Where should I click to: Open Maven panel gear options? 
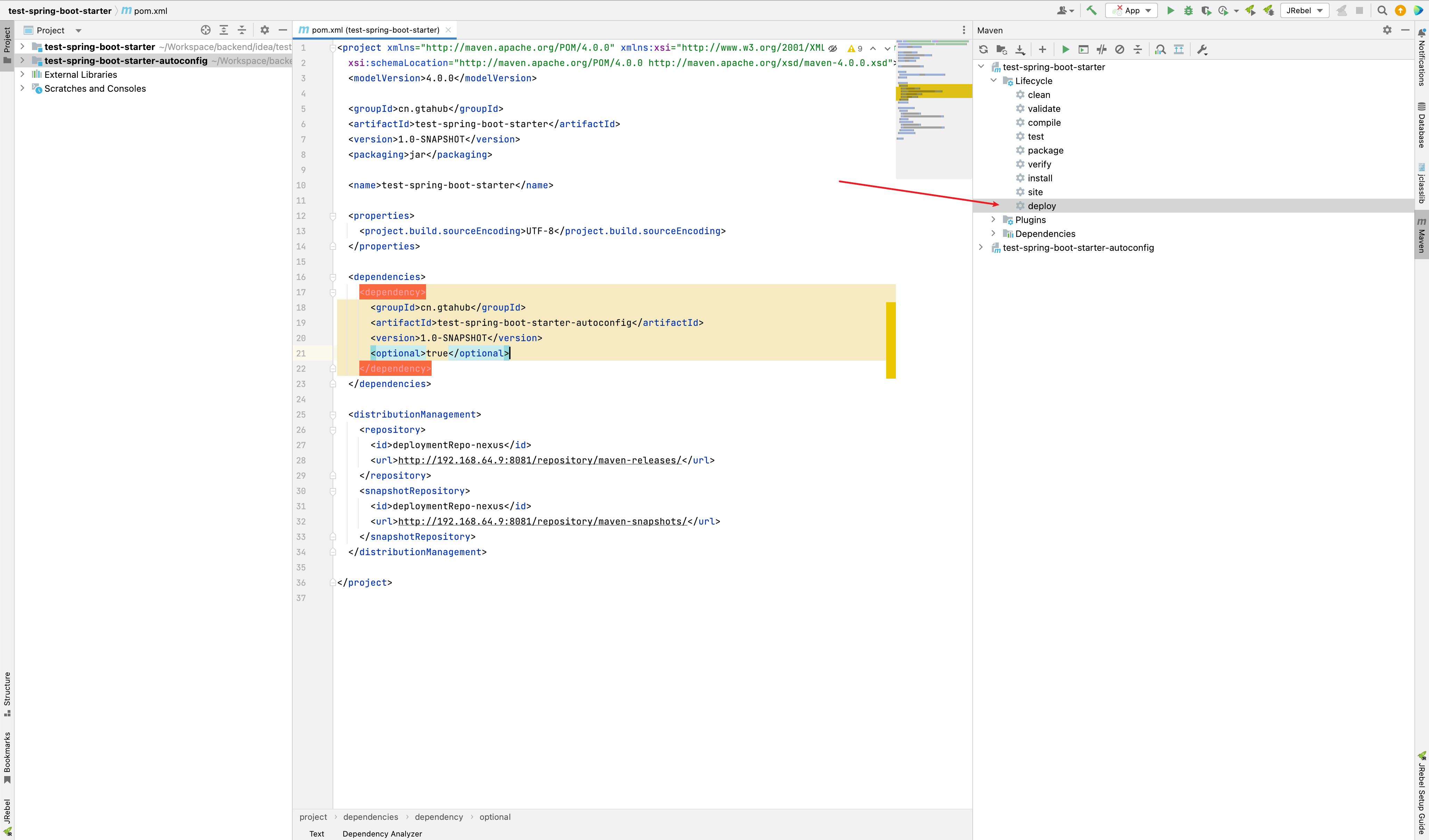(1387, 30)
